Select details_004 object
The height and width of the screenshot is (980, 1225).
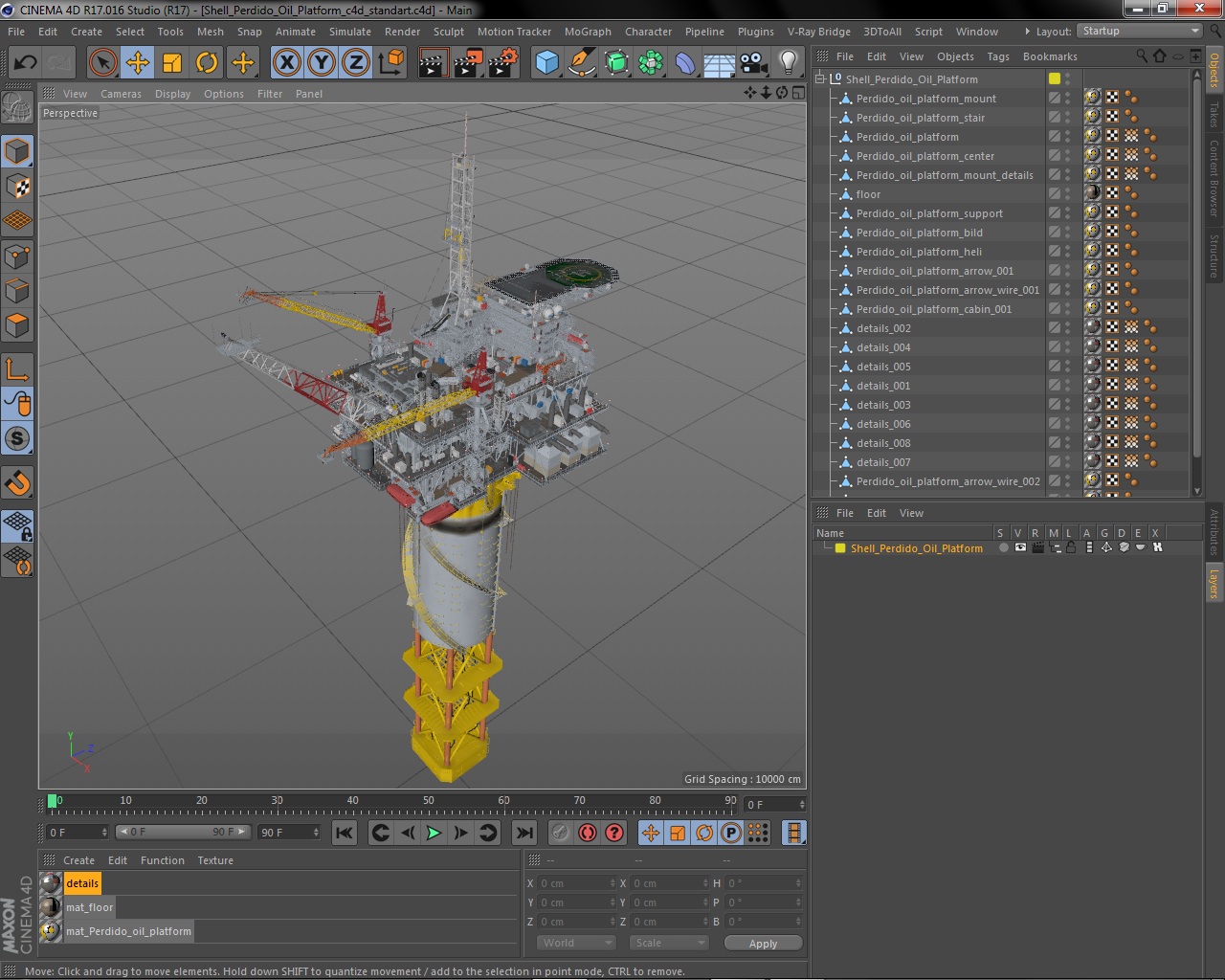coord(883,347)
